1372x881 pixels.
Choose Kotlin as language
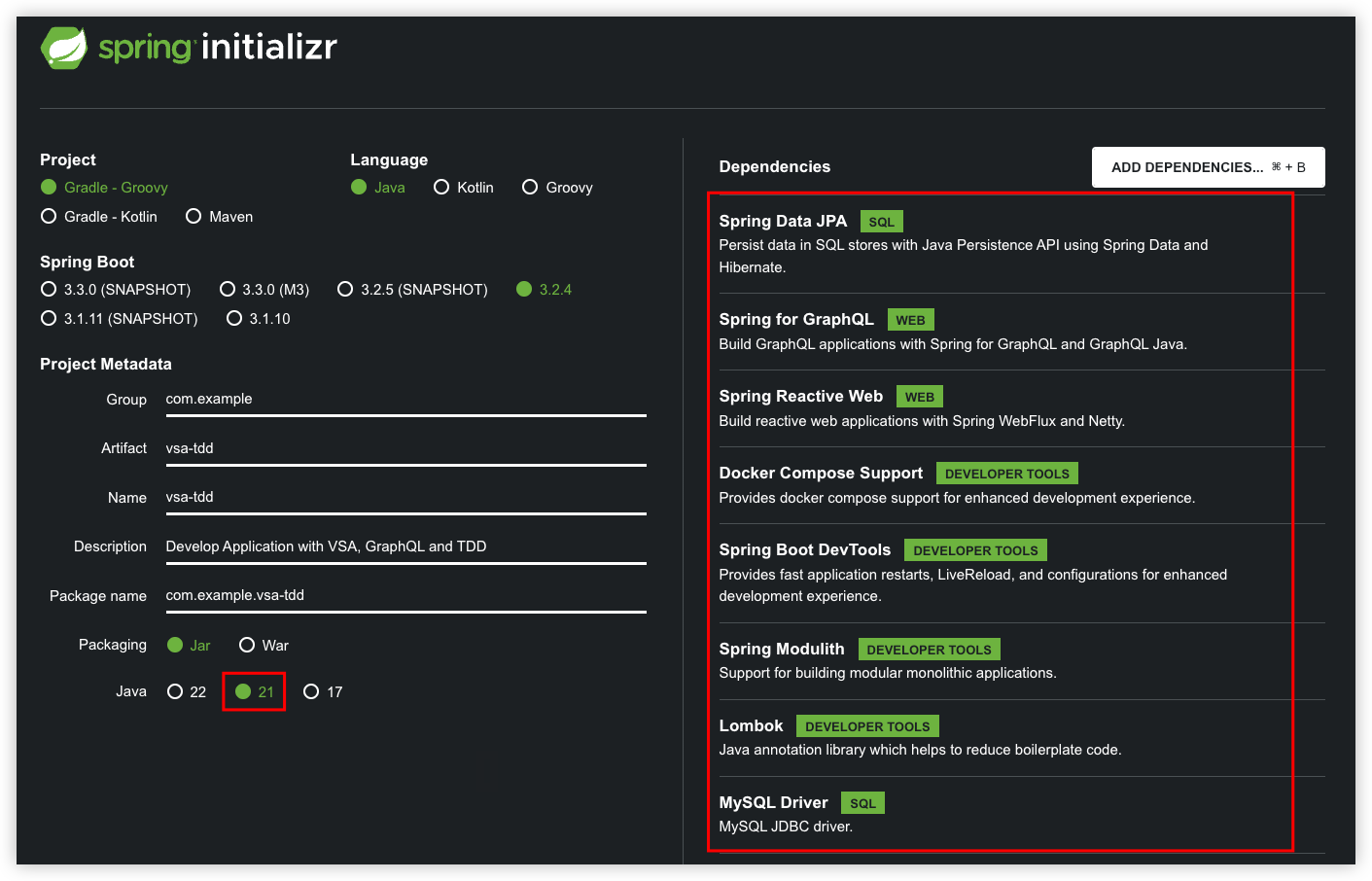pos(464,188)
